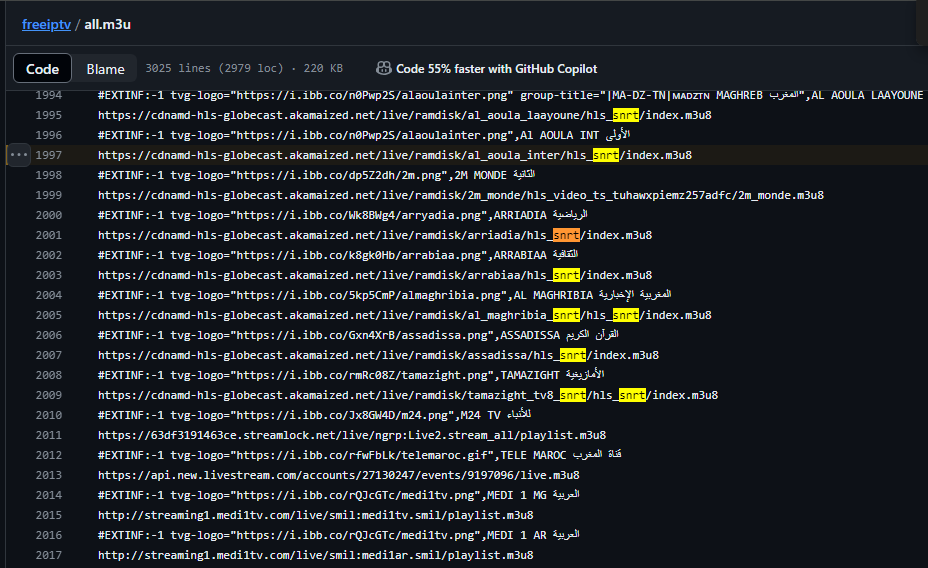Select line number 2016
Screen dimensions: 928x568
tap(49, 535)
